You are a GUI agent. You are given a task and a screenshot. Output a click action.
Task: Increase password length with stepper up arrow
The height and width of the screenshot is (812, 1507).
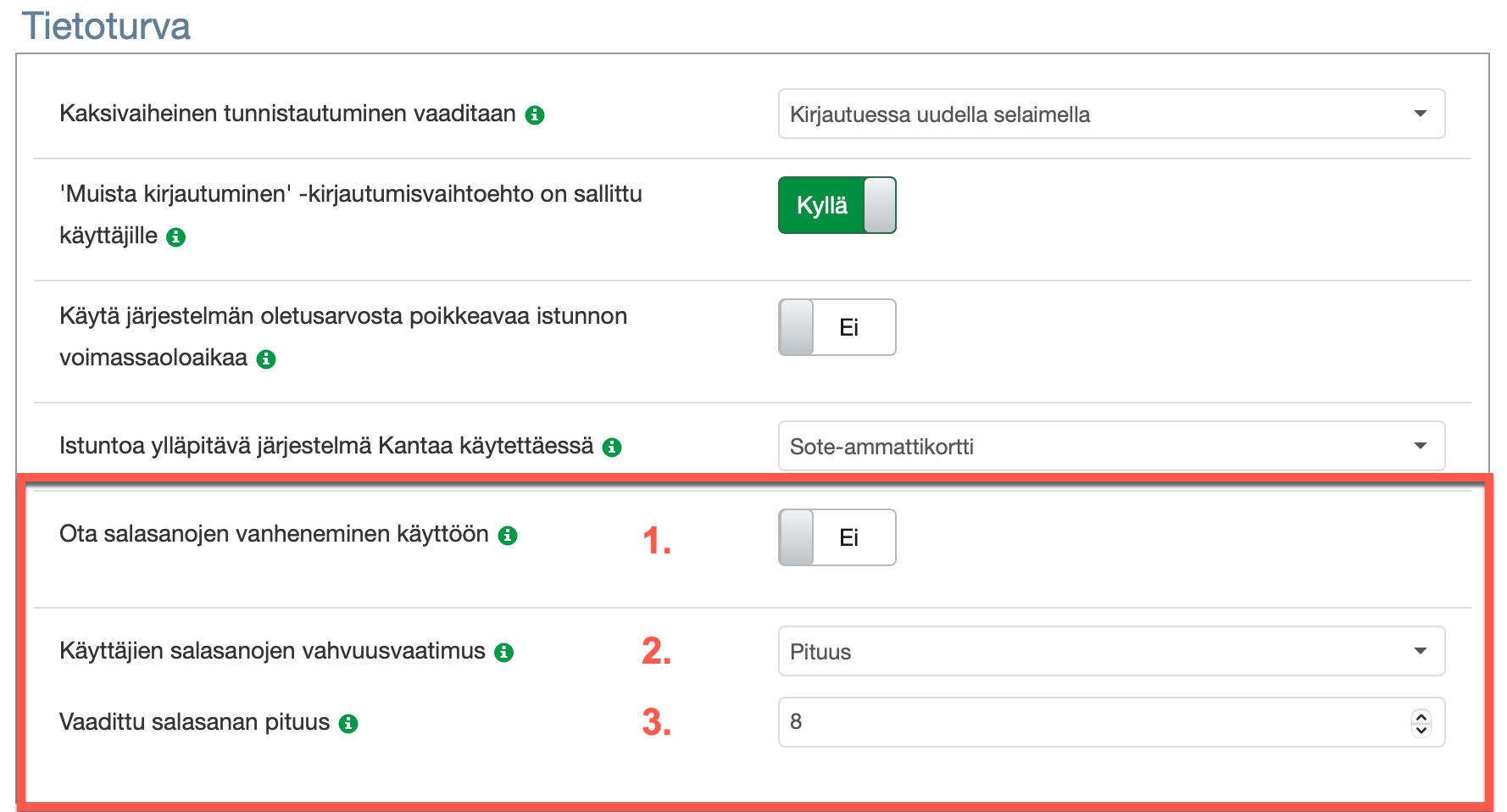coord(1421,716)
